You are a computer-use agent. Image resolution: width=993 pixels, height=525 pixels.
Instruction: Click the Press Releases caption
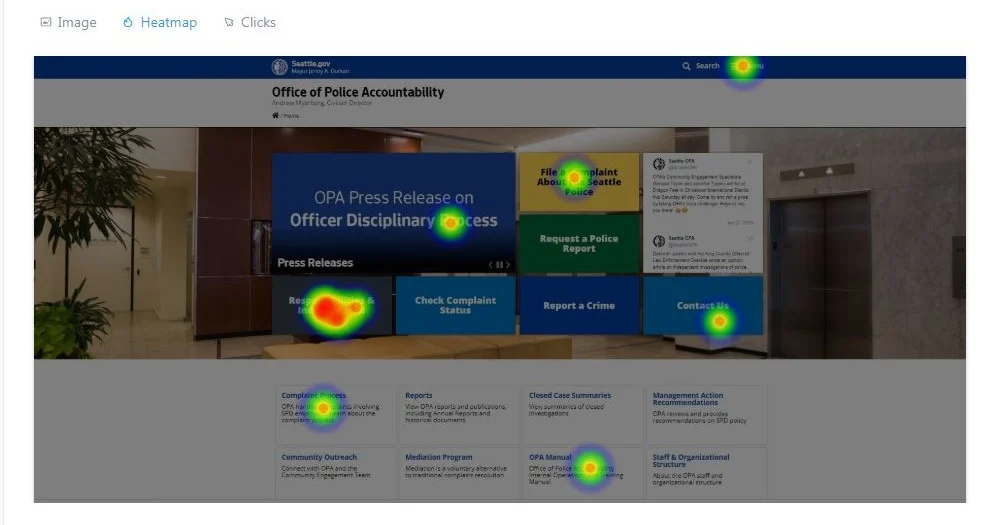coord(315,262)
